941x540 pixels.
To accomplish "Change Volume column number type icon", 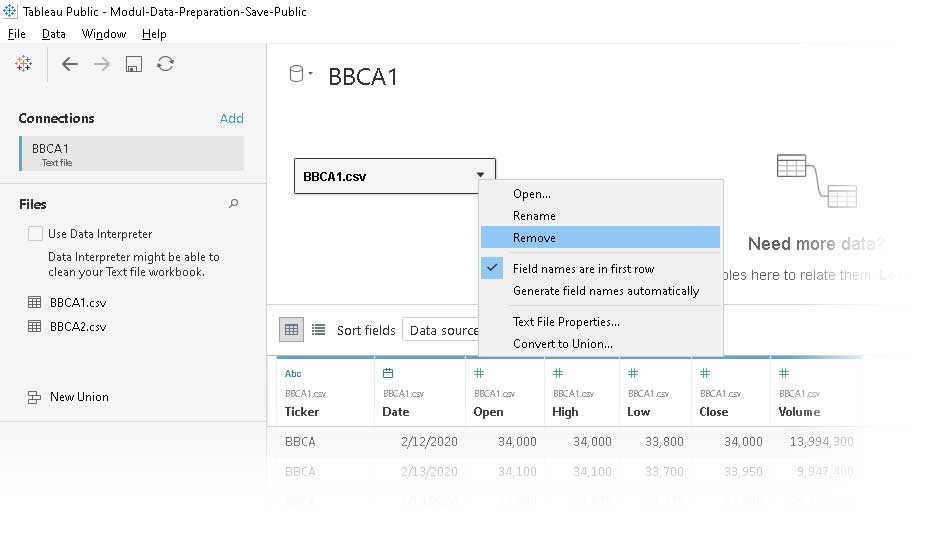I will coord(784,373).
